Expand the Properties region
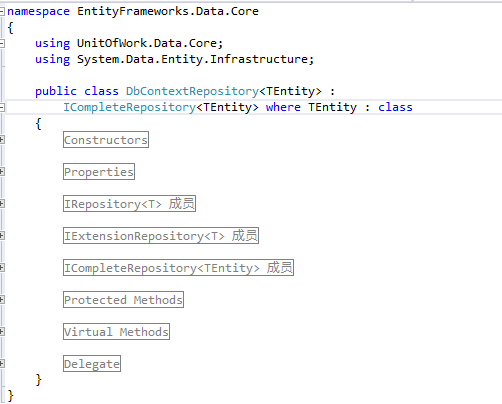 click(2, 172)
